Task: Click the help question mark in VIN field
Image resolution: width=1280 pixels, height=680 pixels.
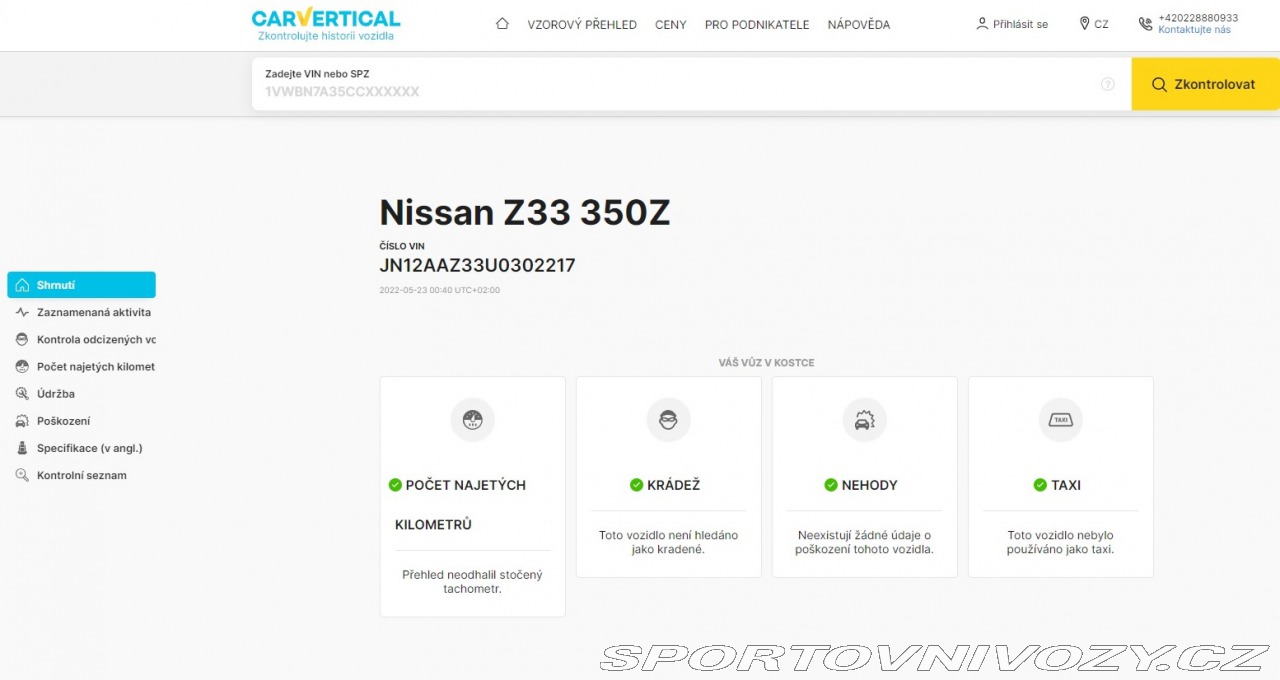Action: click(1107, 84)
